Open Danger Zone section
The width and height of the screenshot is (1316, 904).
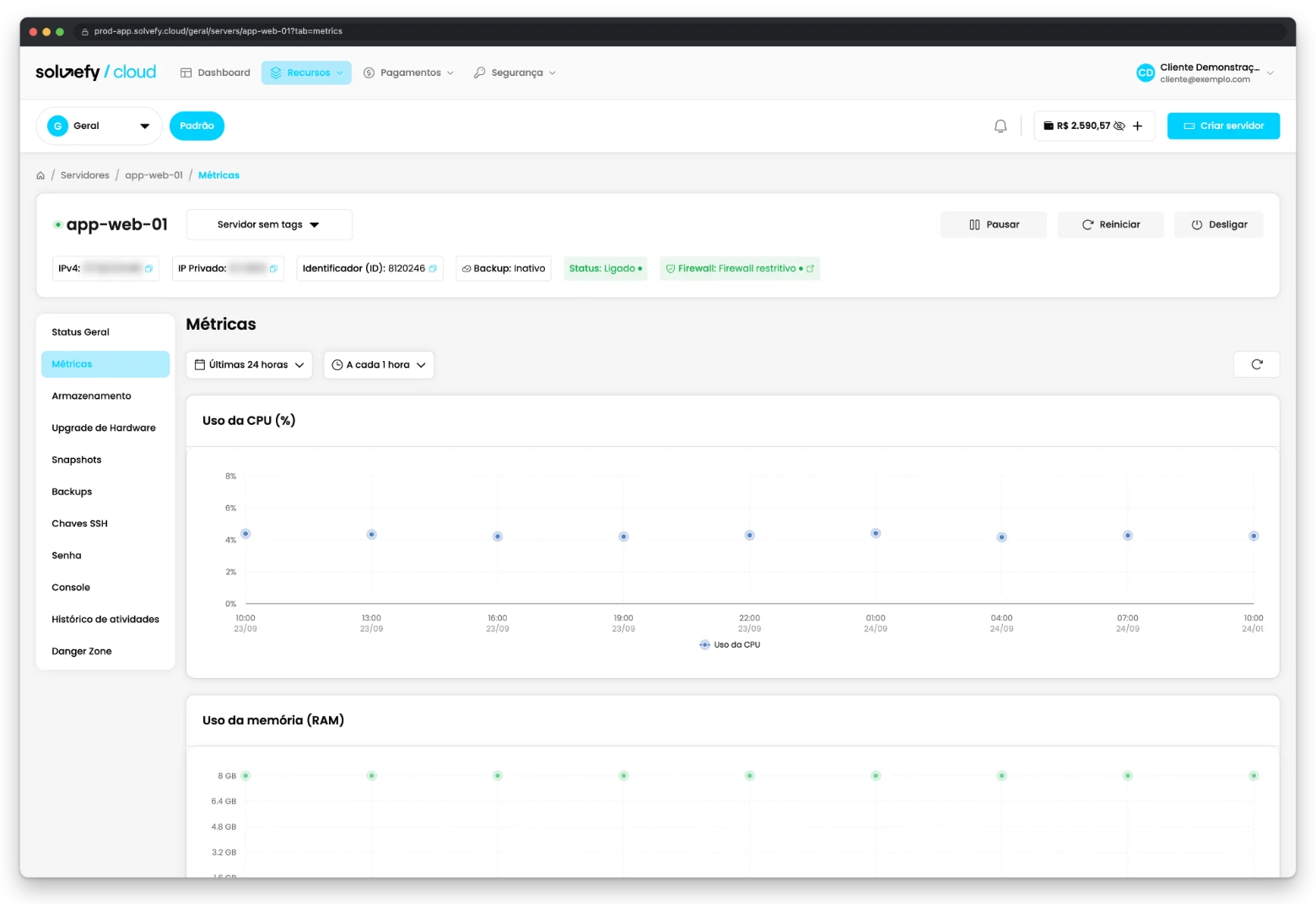(x=105, y=652)
